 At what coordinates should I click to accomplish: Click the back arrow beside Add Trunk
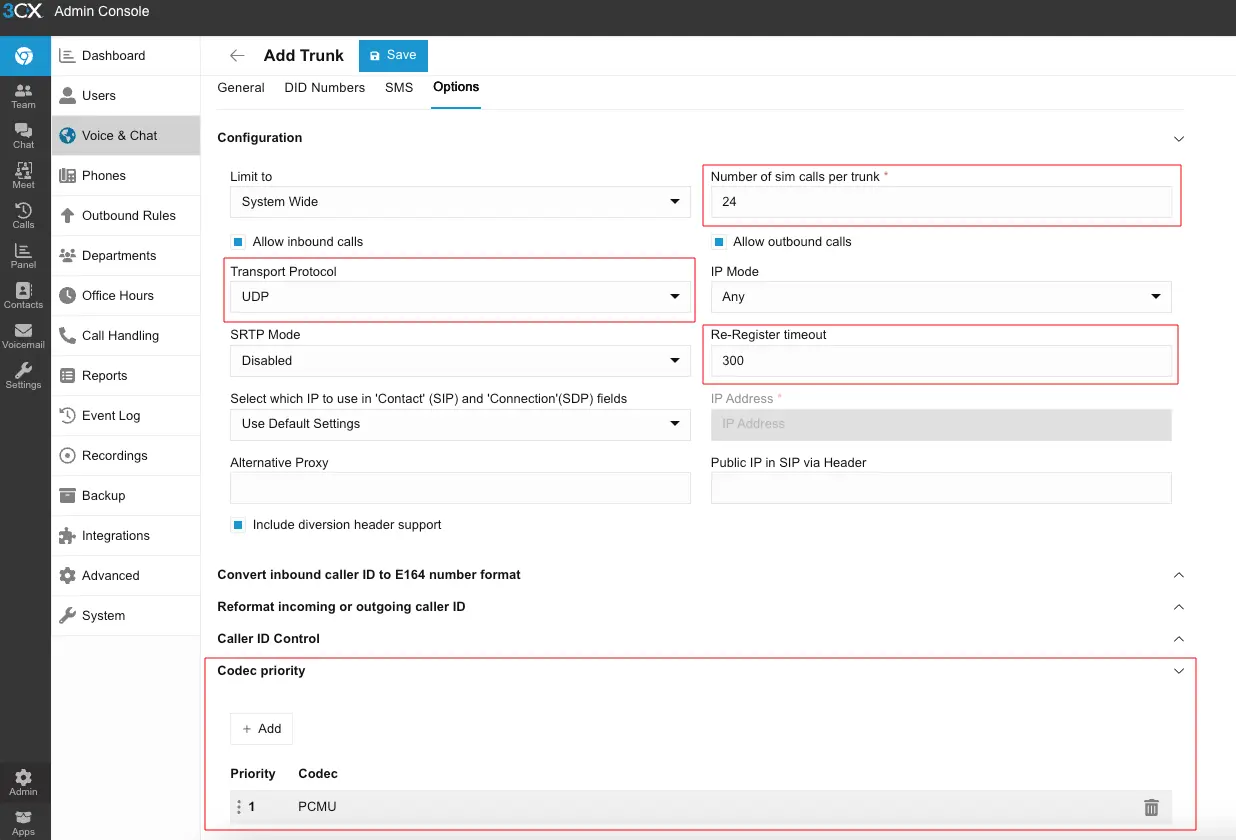(x=237, y=56)
